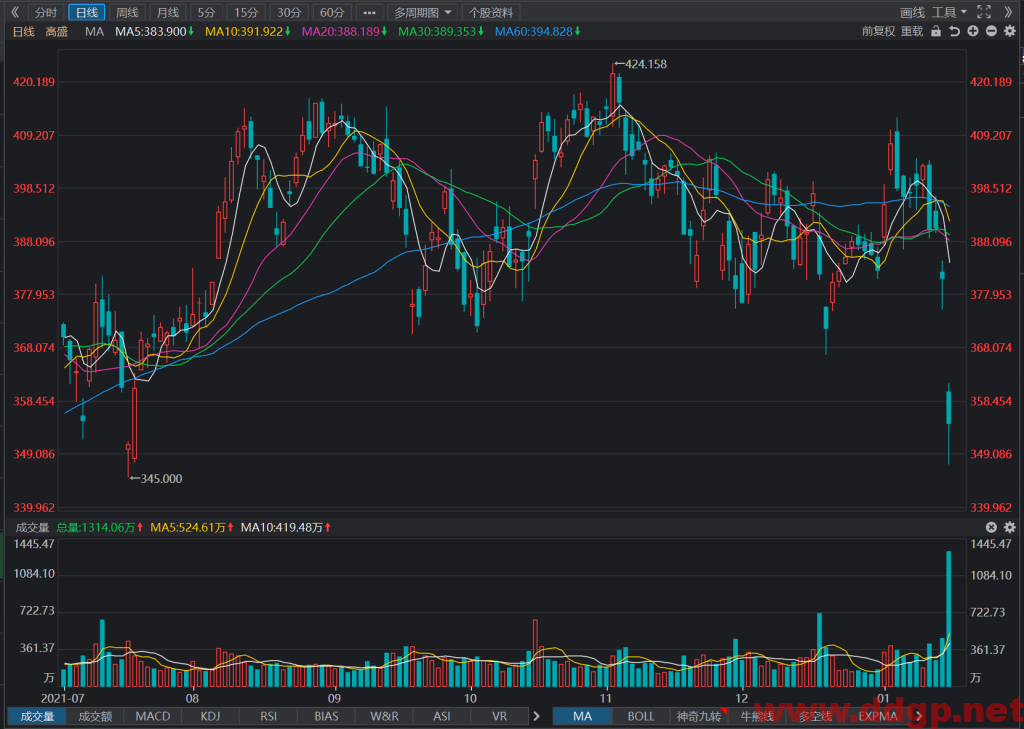Screen dimensions: 1024x729
Task: Select BOLL main chart overlay tab
Action: pyautogui.click(x=641, y=716)
